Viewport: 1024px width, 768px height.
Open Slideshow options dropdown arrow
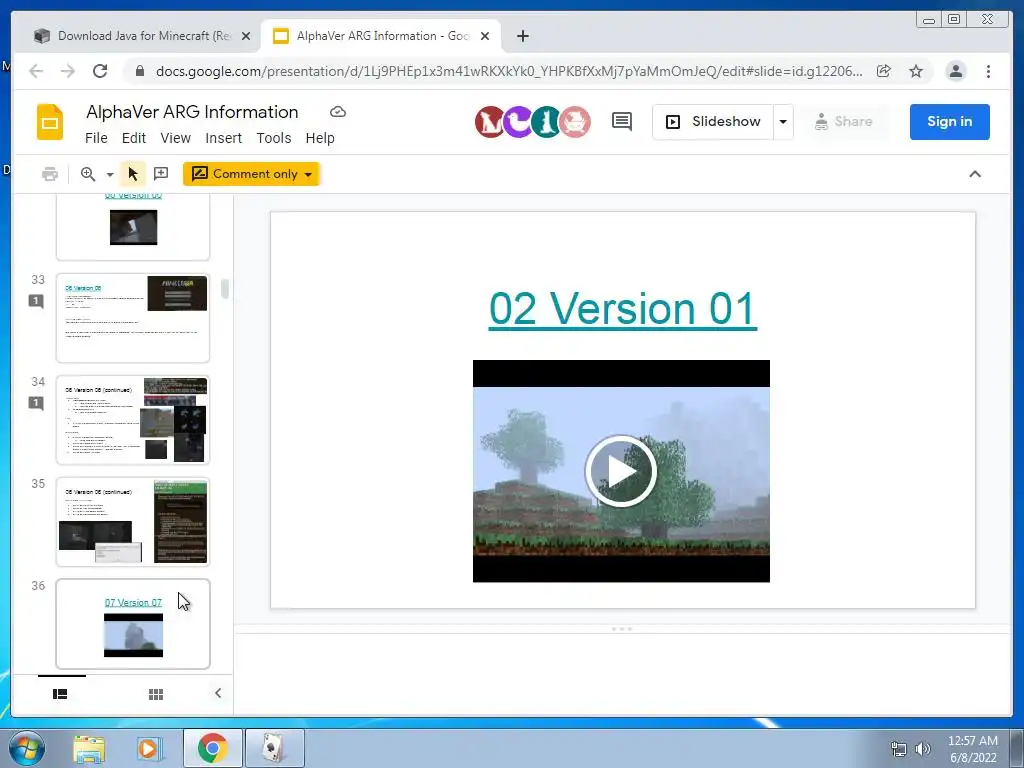pyautogui.click(x=783, y=121)
